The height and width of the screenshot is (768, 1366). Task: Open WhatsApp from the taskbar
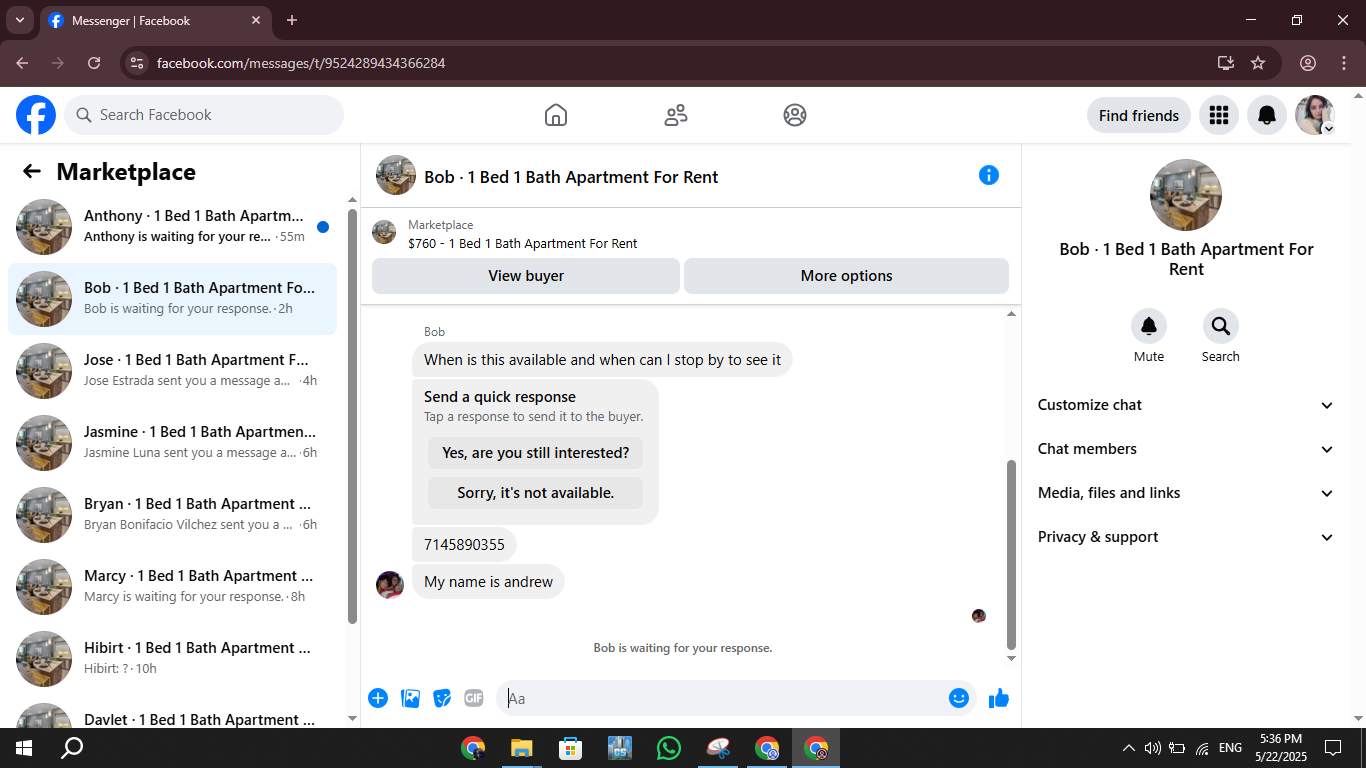click(669, 748)
